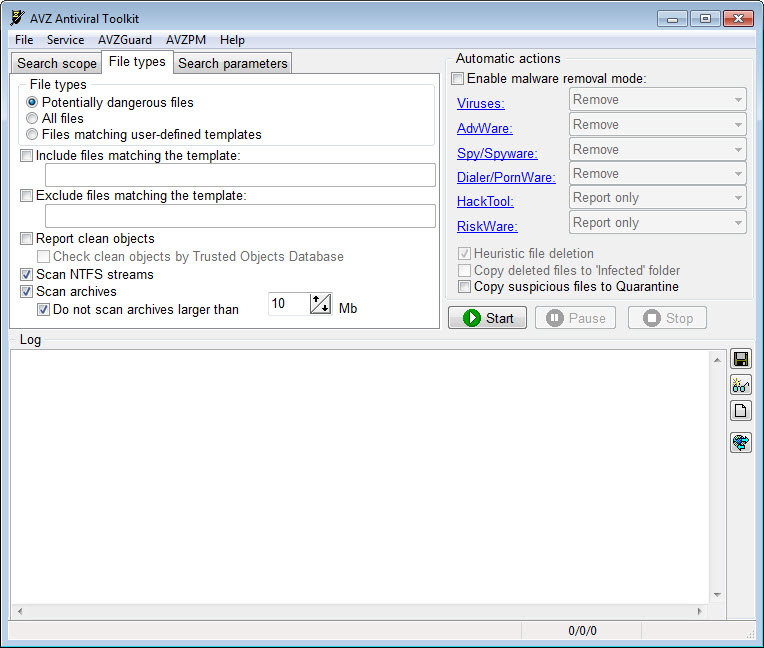The image size is (764, 648).
Task: Open the Viruses link
Action: pyautogui.click(x=480, y=103)
